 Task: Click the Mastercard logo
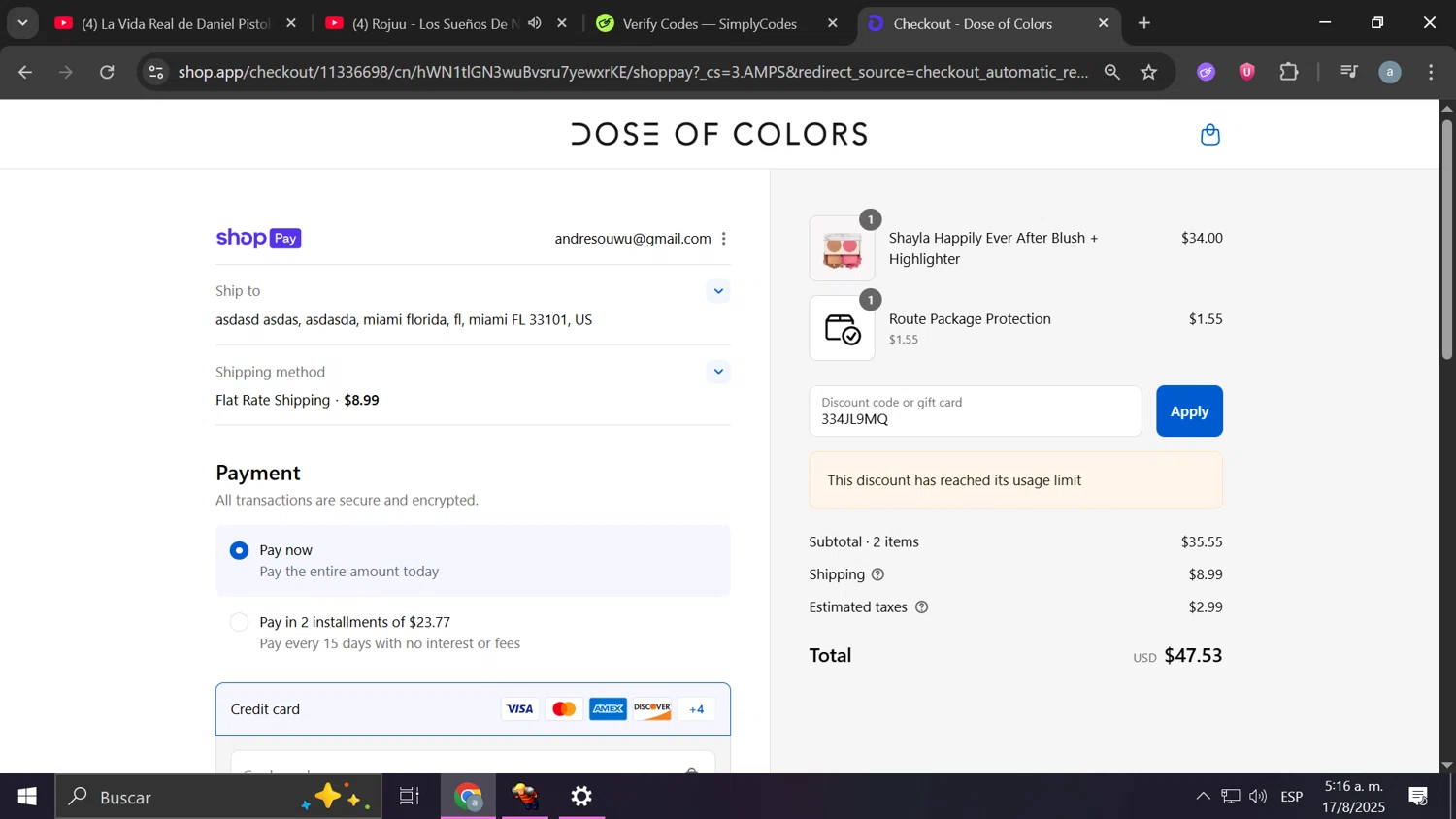564,709
